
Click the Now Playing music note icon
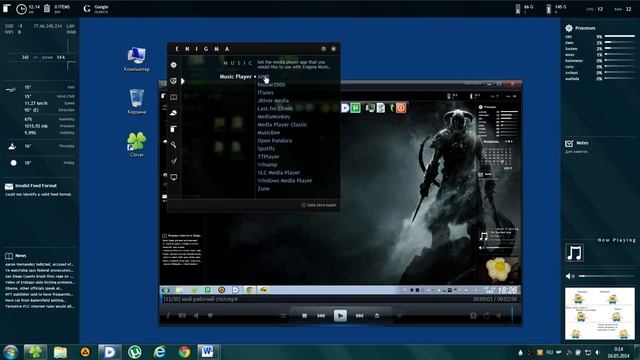click(574, 253)
